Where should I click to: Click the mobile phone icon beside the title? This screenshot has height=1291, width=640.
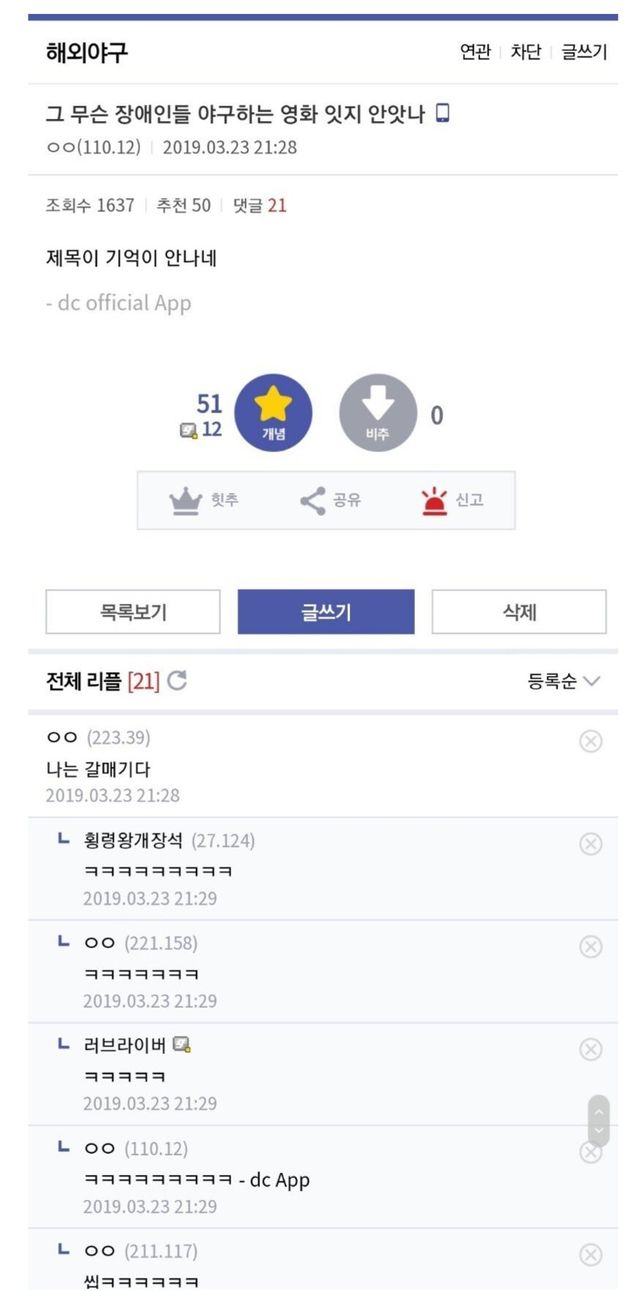(x=443, y=113)
